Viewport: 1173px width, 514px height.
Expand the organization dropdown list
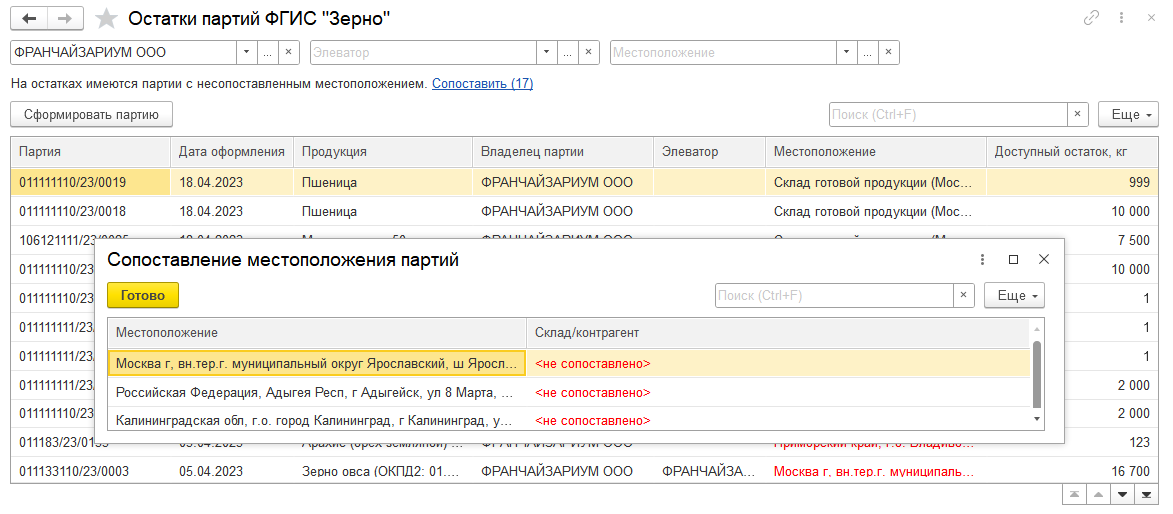(x=246, y=53)
